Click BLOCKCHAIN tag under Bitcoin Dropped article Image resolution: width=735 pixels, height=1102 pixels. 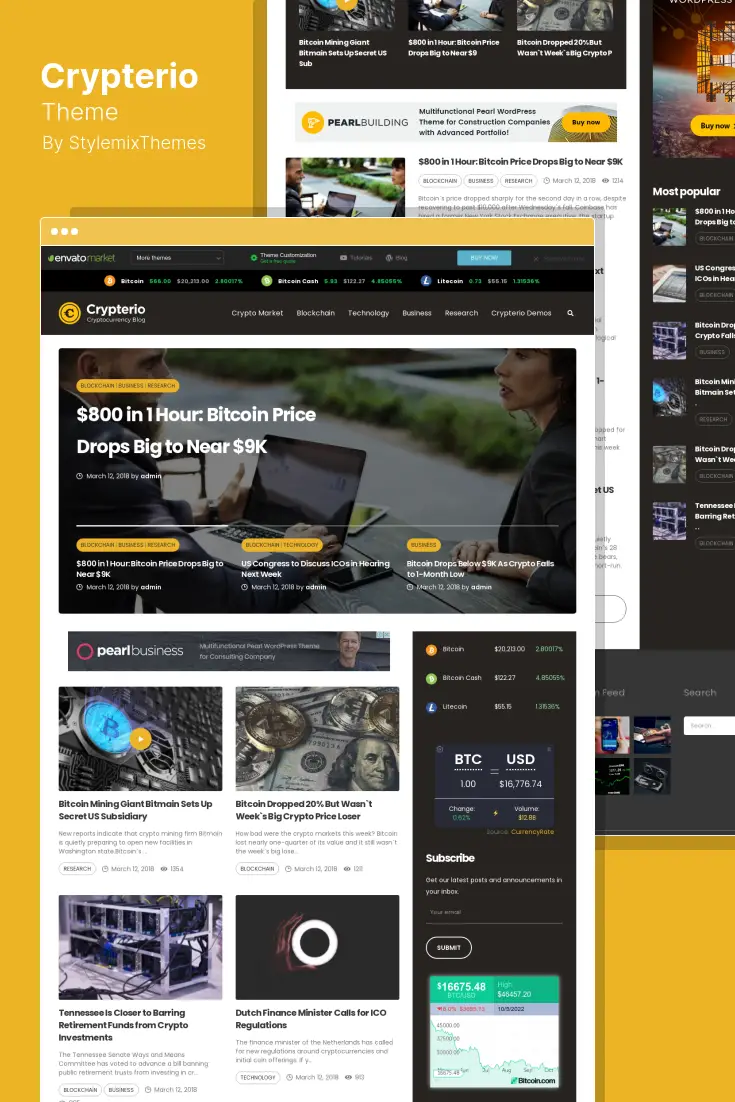click(x=257, y=869)
